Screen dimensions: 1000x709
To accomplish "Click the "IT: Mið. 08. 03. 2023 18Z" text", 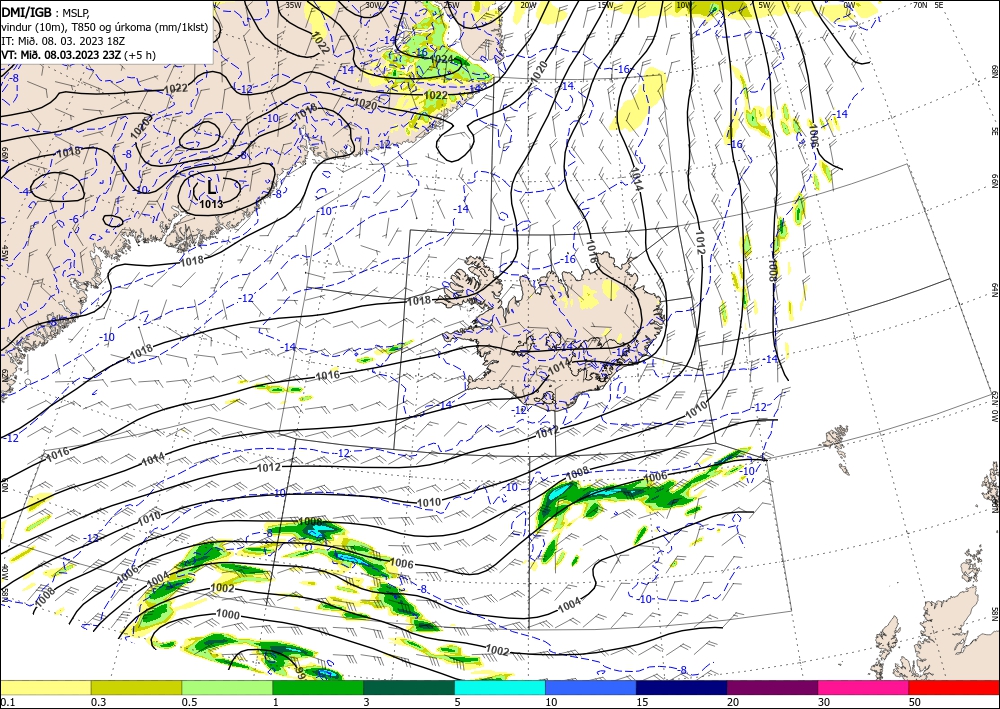I will [63, 41].
